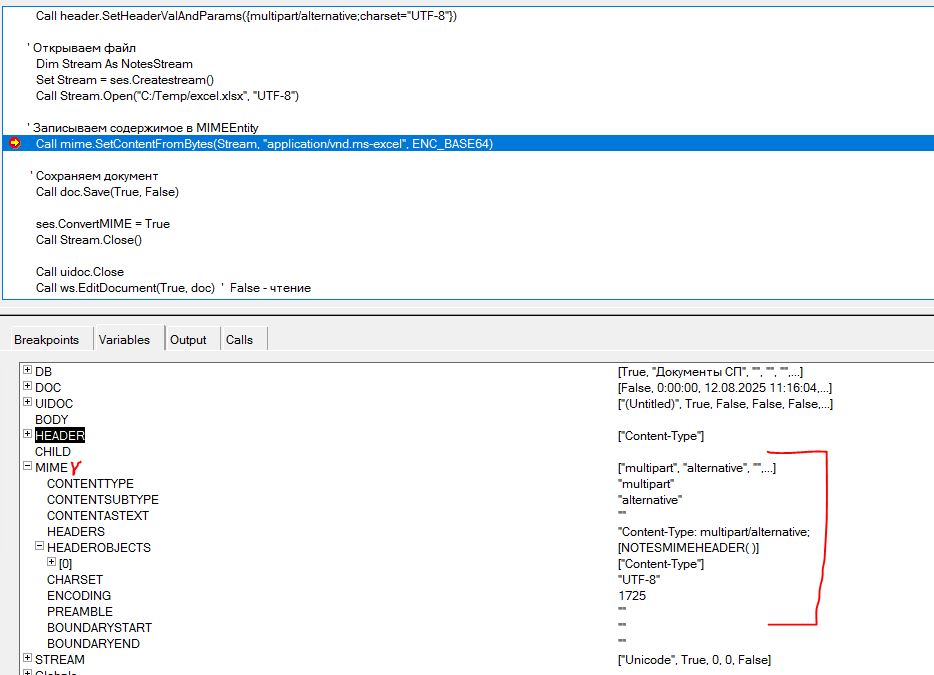Select the CONTENTTYPE property row
934x675 pixels.
click(x=90, y=484)
